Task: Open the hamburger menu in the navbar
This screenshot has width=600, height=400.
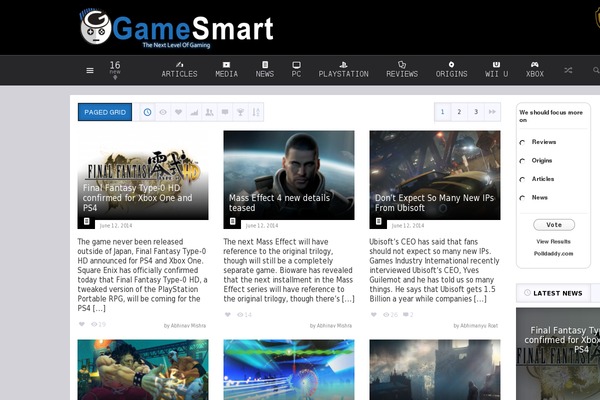Action: click(90, 70)
